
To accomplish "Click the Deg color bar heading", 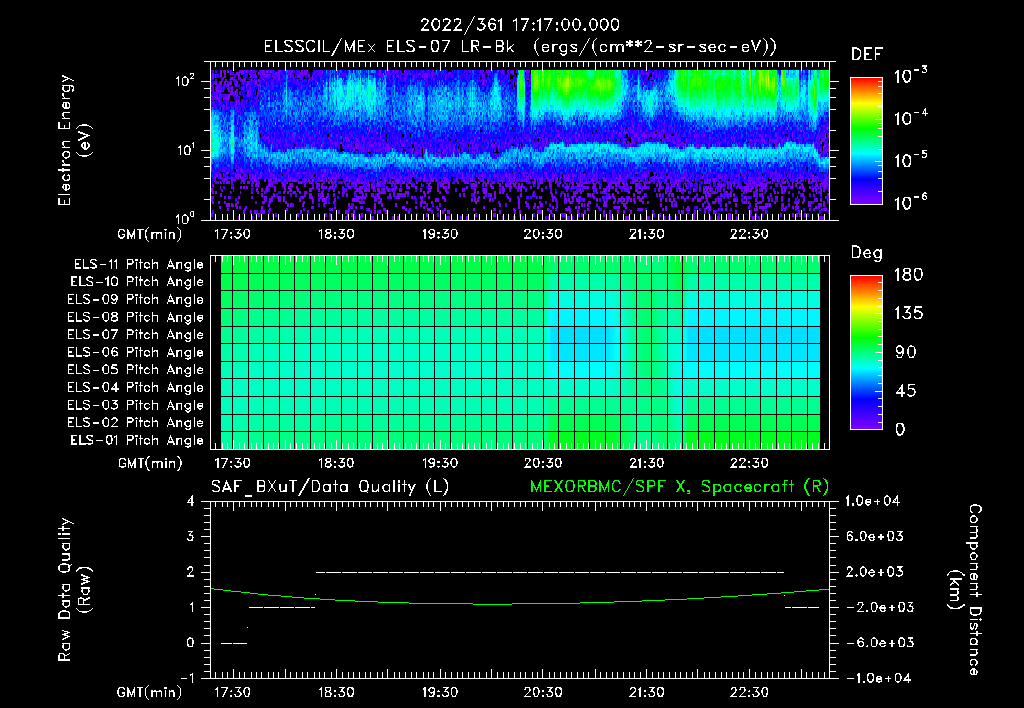I will (x=867, y=253).
